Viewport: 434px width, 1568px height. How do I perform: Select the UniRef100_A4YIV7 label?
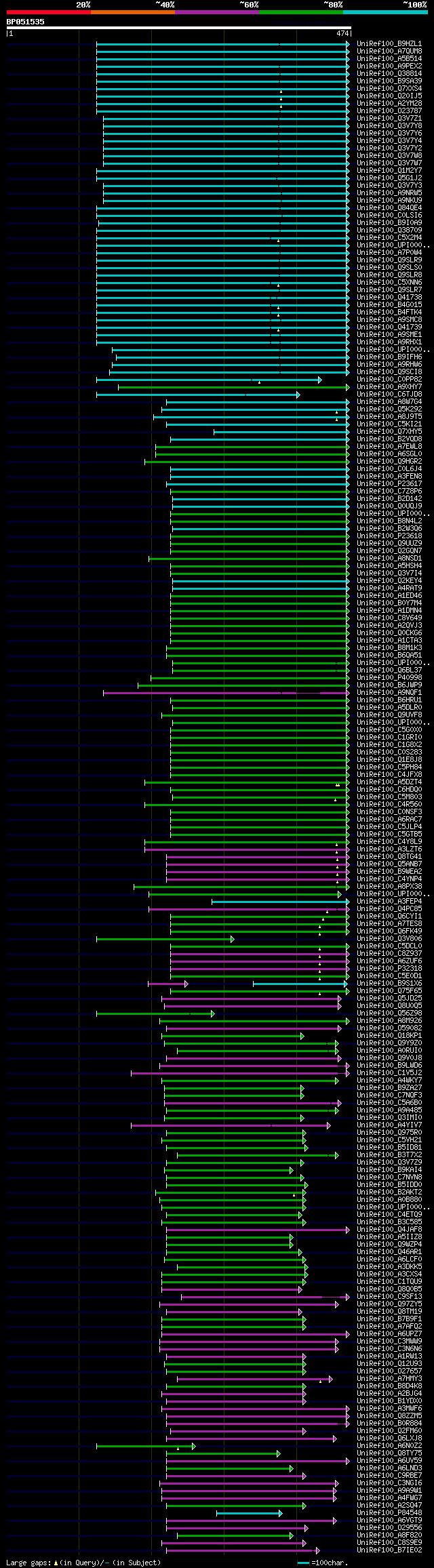point(389,1125)
